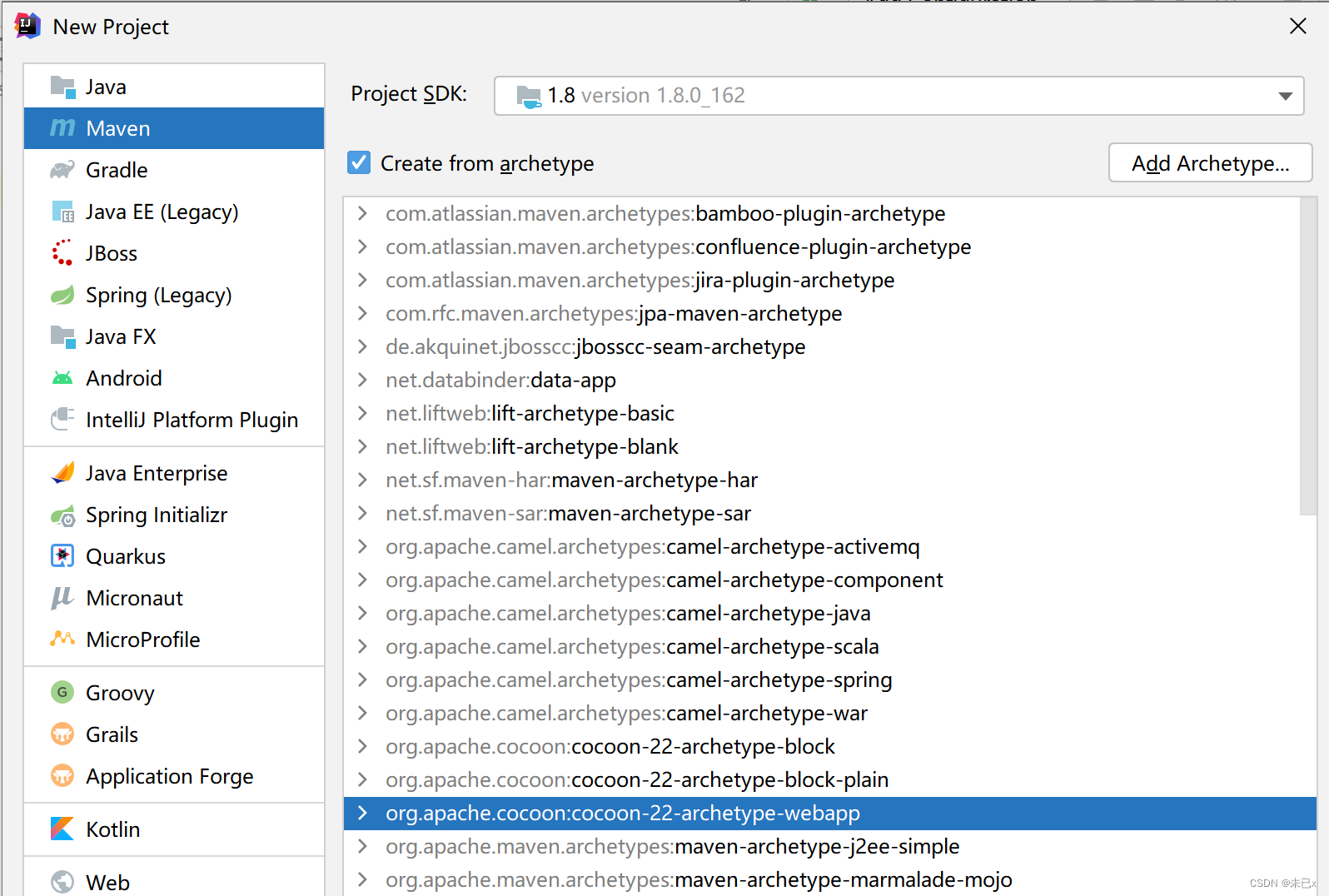Click the Grails icon
Image resolution: width=1329 pixels, height=896 pixels.
(x=62, y=734)
